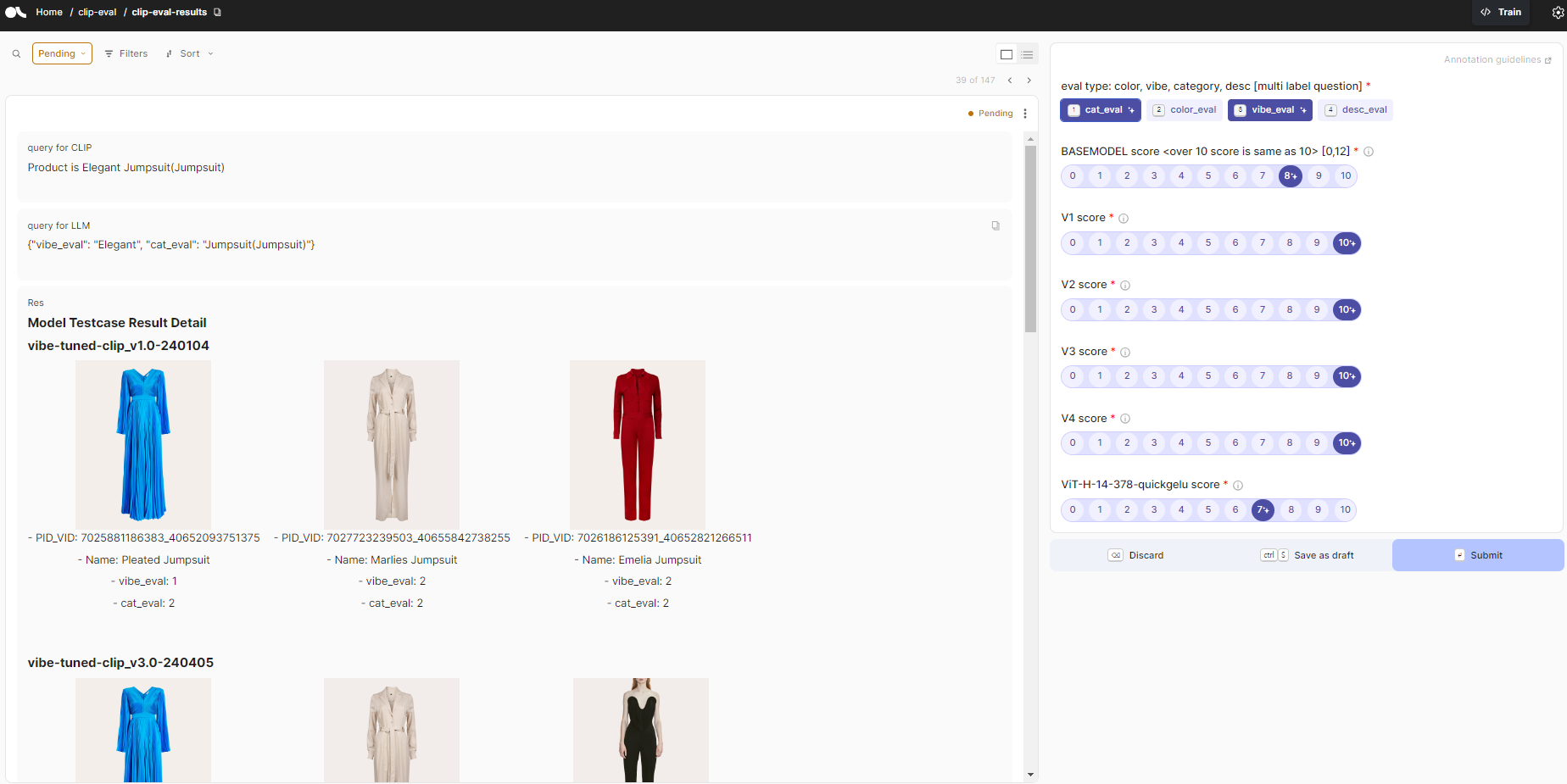Copy the clip-eval-results dataset name
Screen dimensions: 1567x784
(x=218, y=12)
